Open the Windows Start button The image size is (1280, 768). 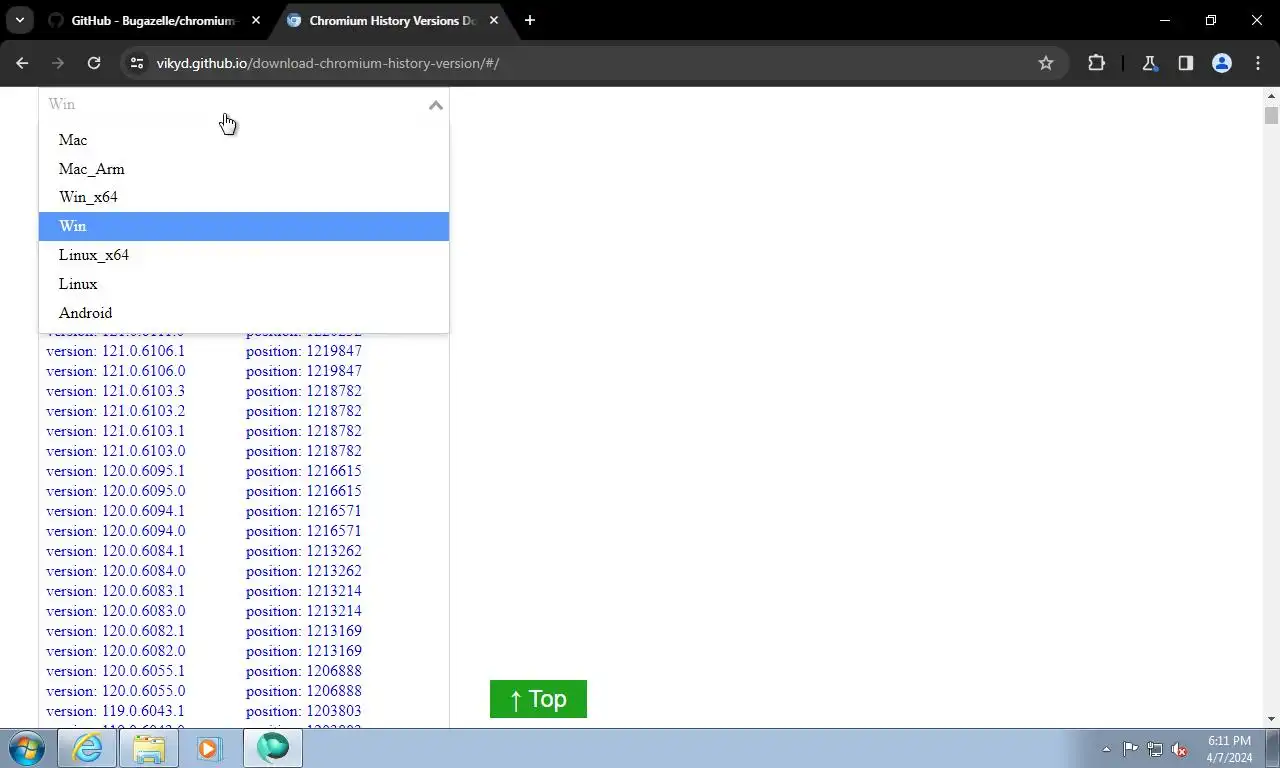26,748
